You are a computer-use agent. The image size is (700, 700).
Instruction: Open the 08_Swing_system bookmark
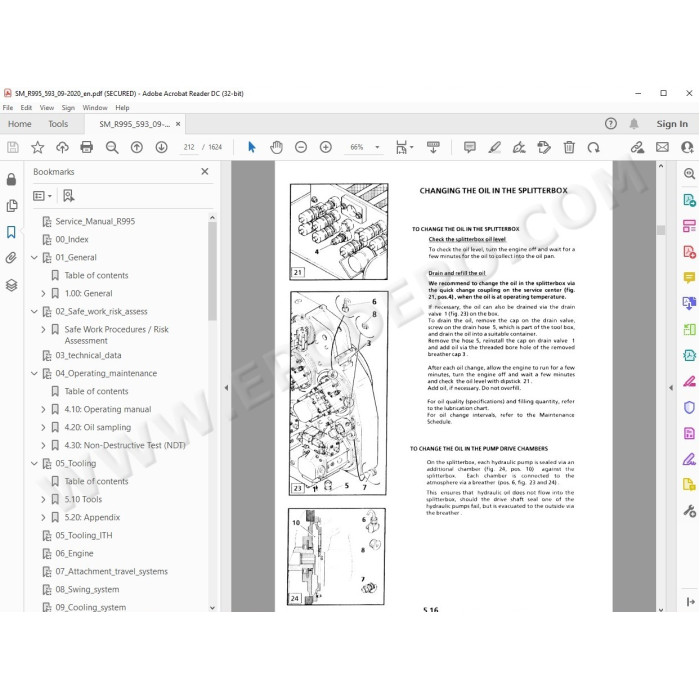87,589
